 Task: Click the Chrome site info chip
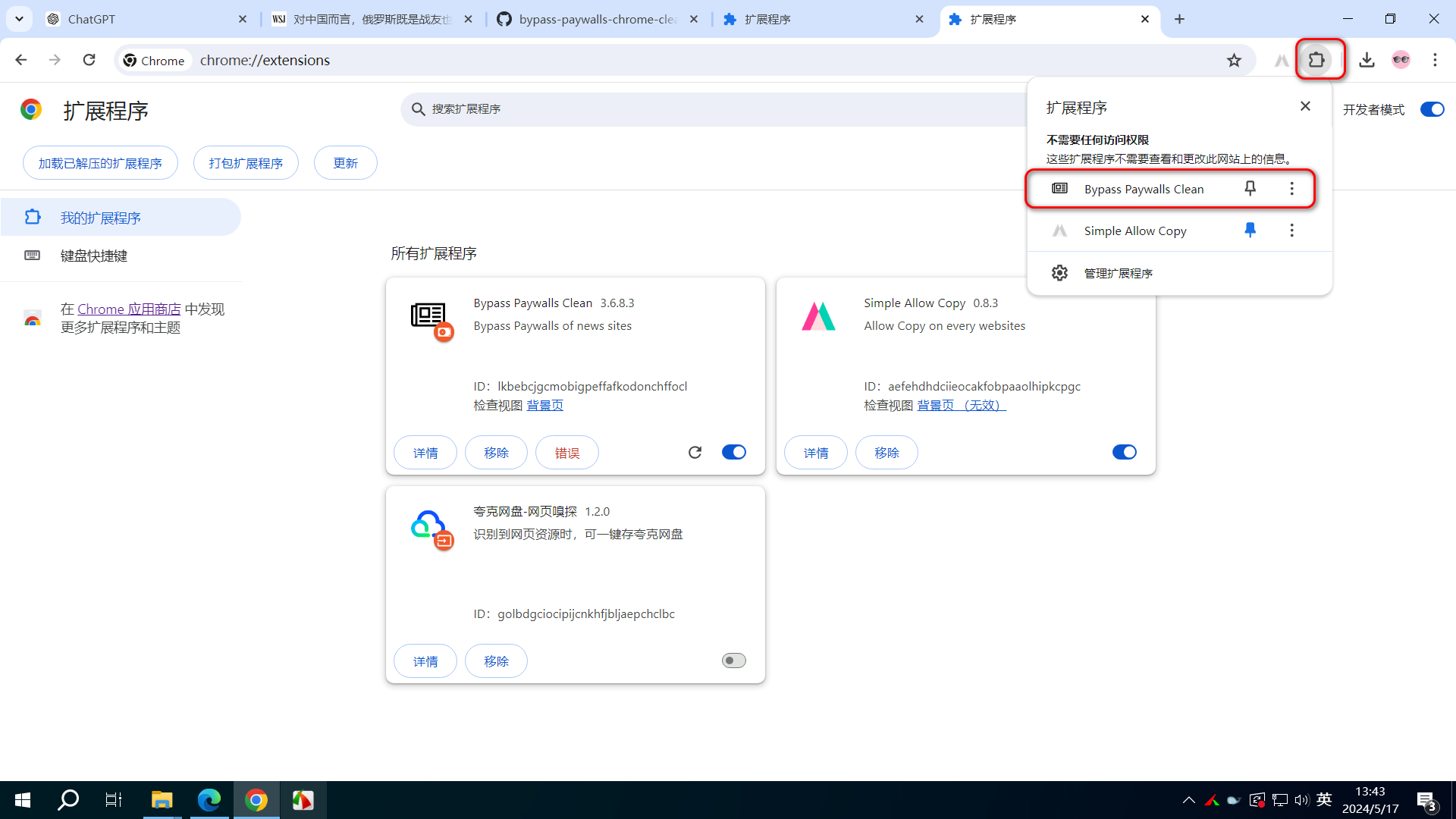pos(154,60)
